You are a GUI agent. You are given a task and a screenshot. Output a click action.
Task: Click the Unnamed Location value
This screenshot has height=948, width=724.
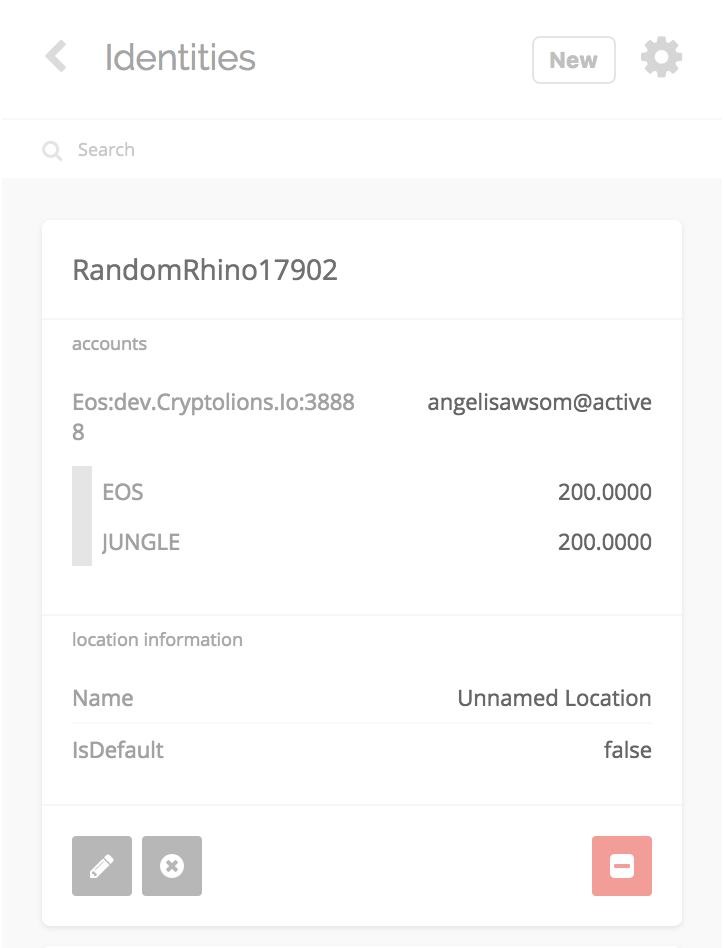click(554, 698)
